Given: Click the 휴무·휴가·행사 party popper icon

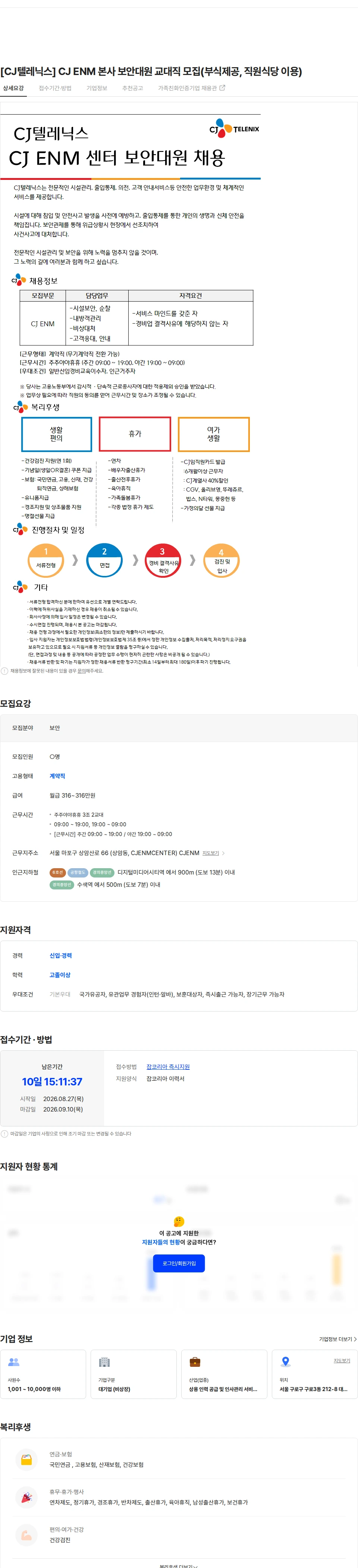Looking at the screenshot, I should coord(27,1497).
